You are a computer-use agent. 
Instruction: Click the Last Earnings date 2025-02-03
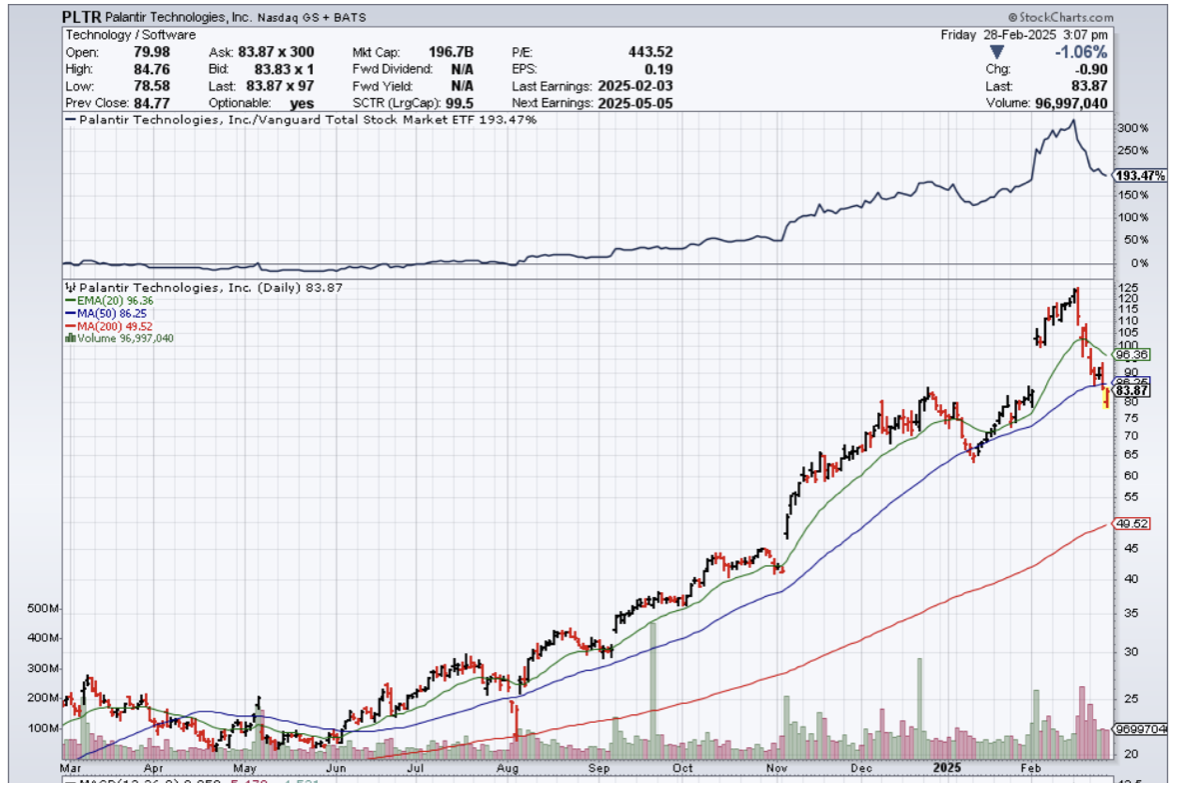tap(635, 86)
